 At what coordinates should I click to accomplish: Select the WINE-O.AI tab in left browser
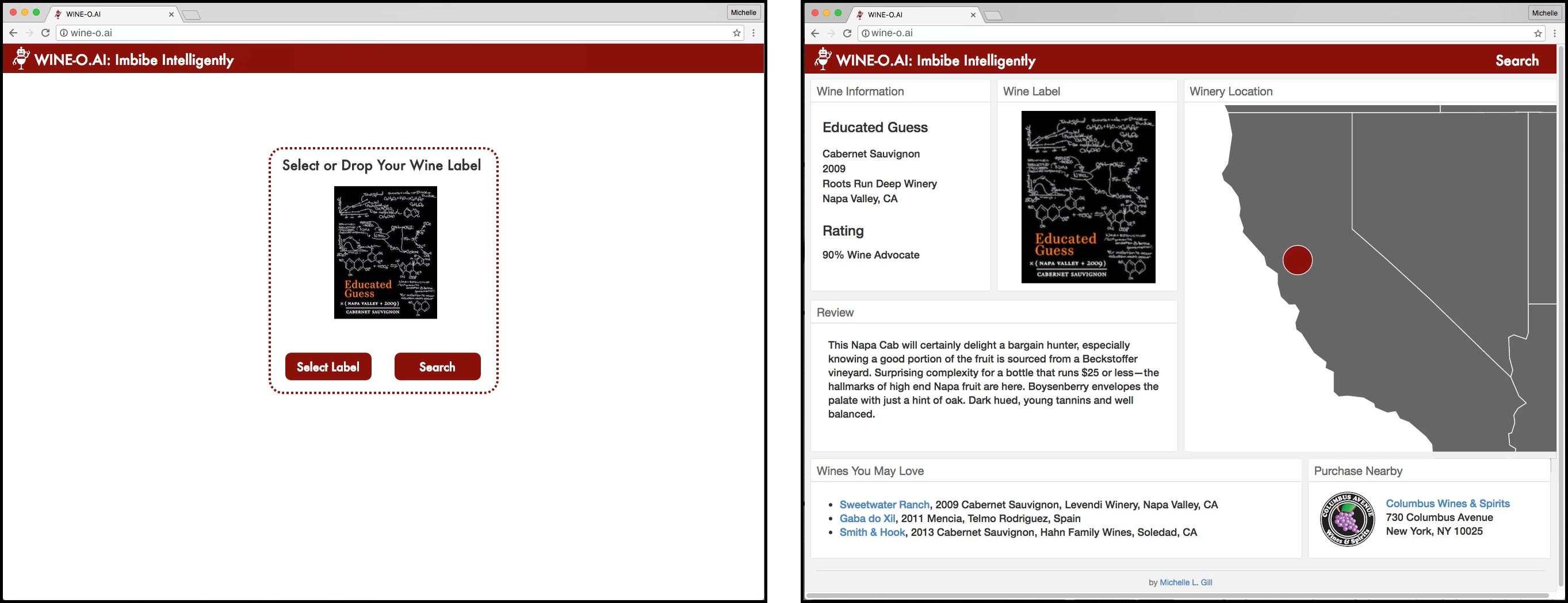point(113,14)
